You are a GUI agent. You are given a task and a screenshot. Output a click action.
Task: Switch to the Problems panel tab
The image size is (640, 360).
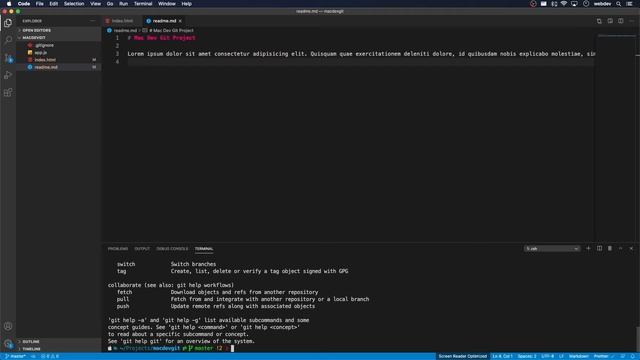point(118,249)
